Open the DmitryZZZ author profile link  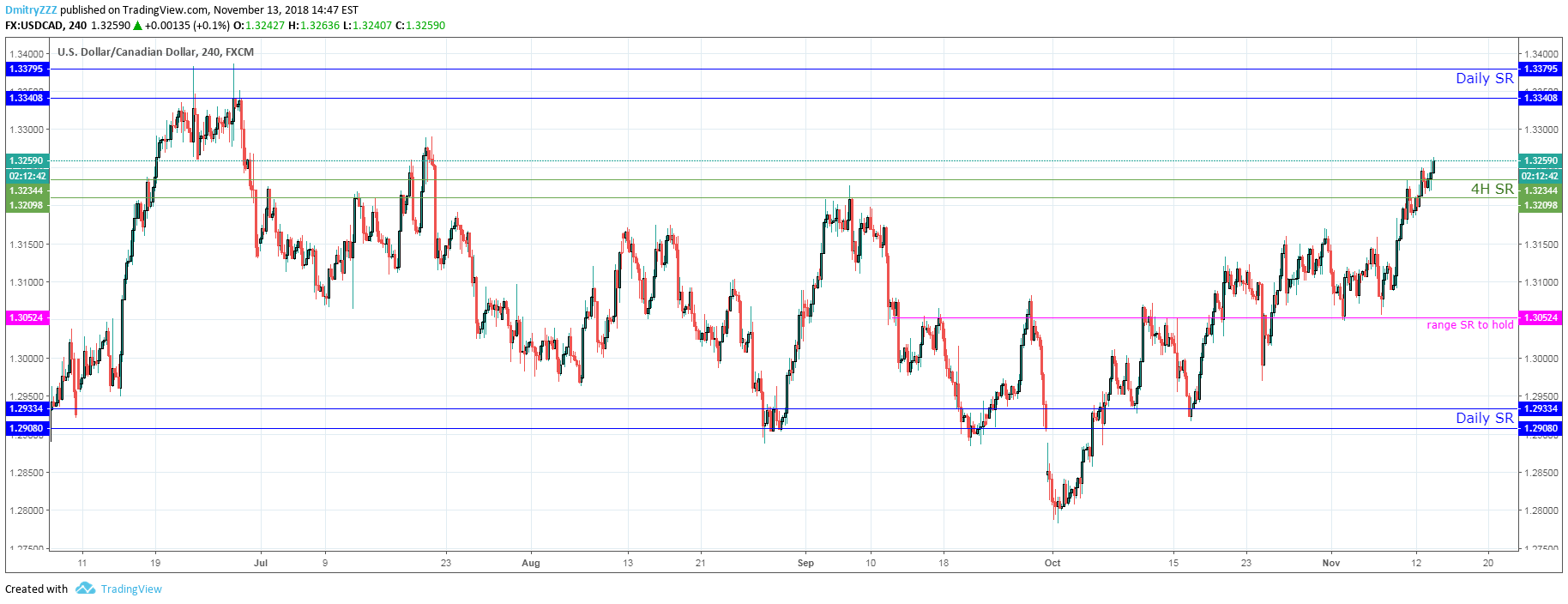[31, 10]
